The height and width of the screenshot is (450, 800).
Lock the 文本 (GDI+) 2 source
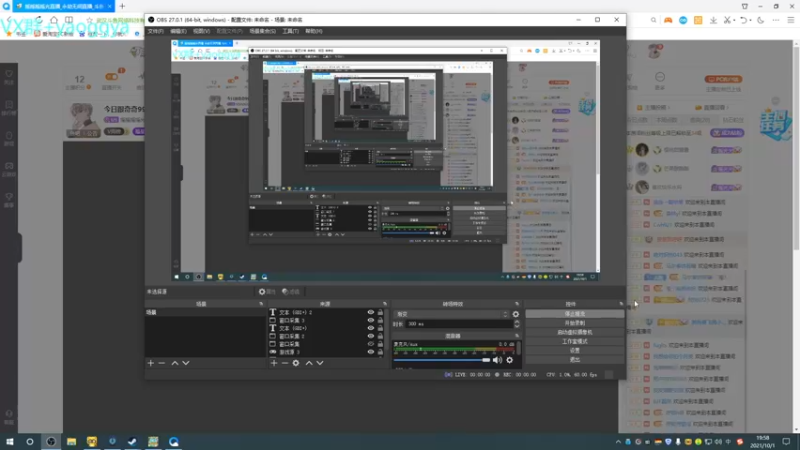380,312
